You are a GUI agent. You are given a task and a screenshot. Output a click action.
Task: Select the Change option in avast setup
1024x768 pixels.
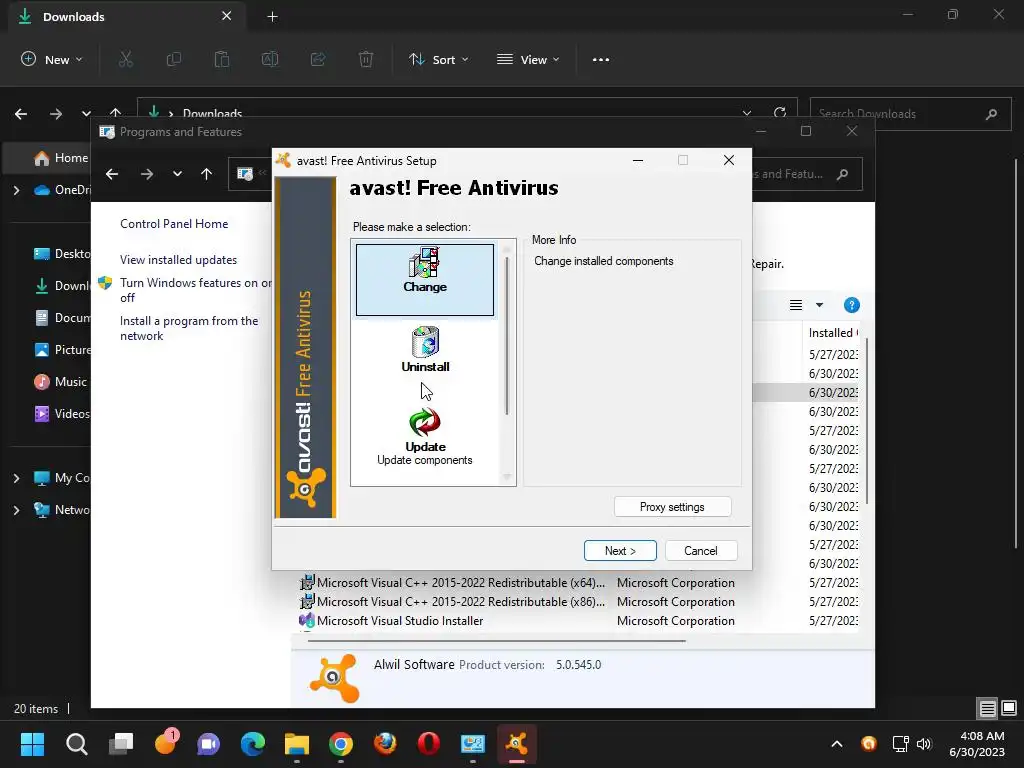coord(424,280)
